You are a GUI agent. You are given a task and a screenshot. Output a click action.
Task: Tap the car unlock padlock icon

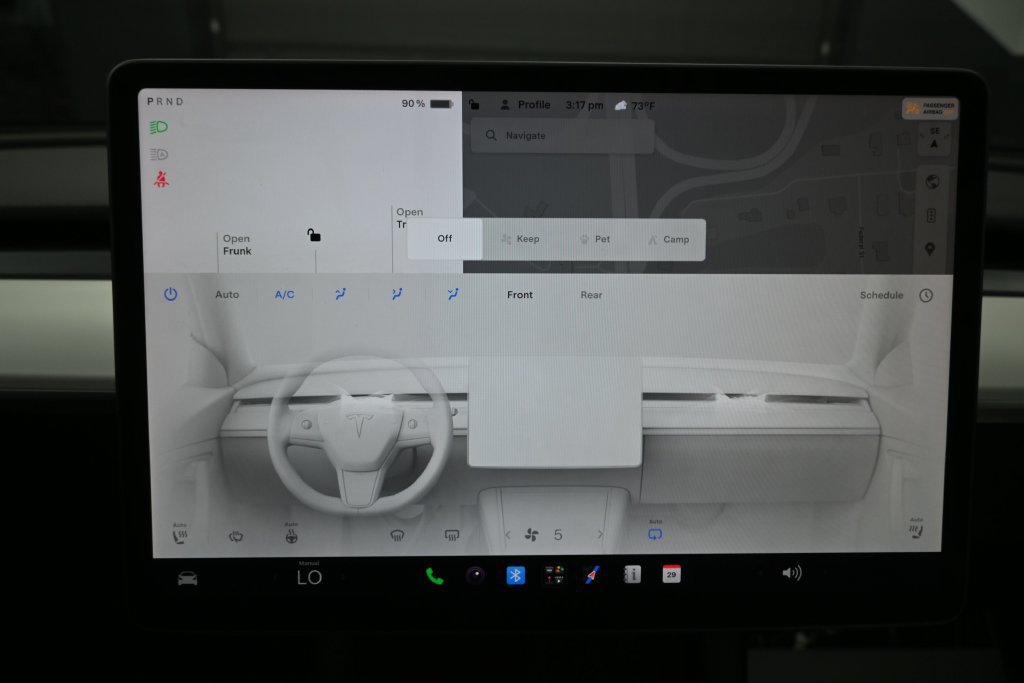point(314,235)
